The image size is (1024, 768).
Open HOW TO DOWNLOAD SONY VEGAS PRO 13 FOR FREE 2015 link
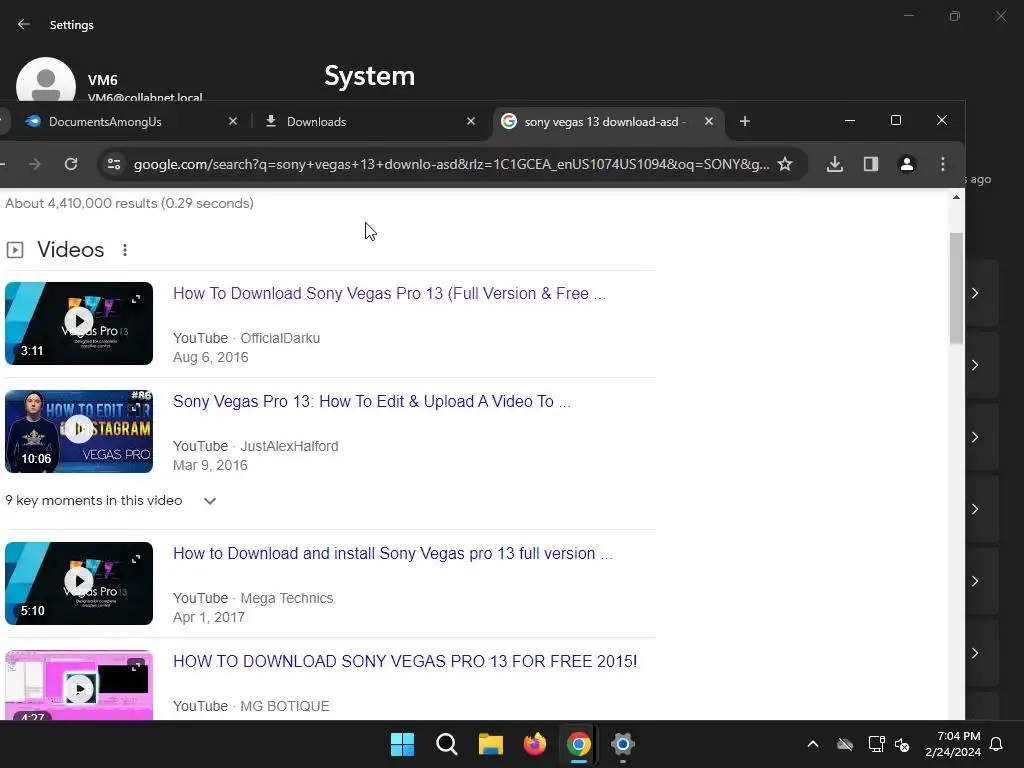pos(405,662)
